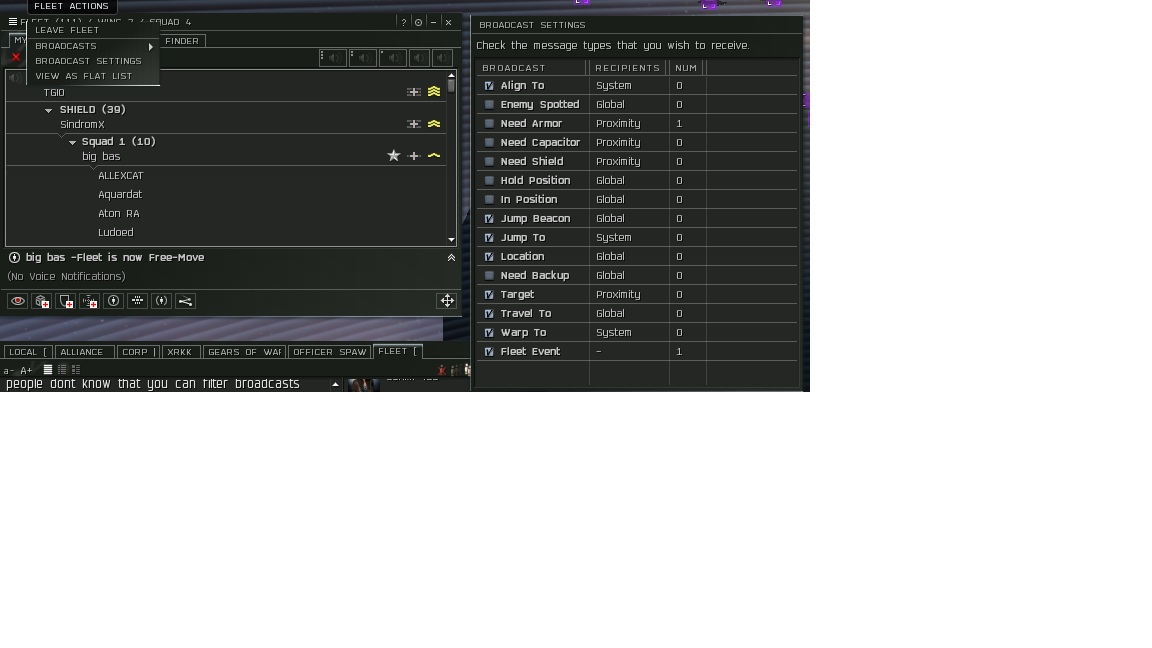
Task: Open the Gears of War chat tab
Action: click(245, 352)
